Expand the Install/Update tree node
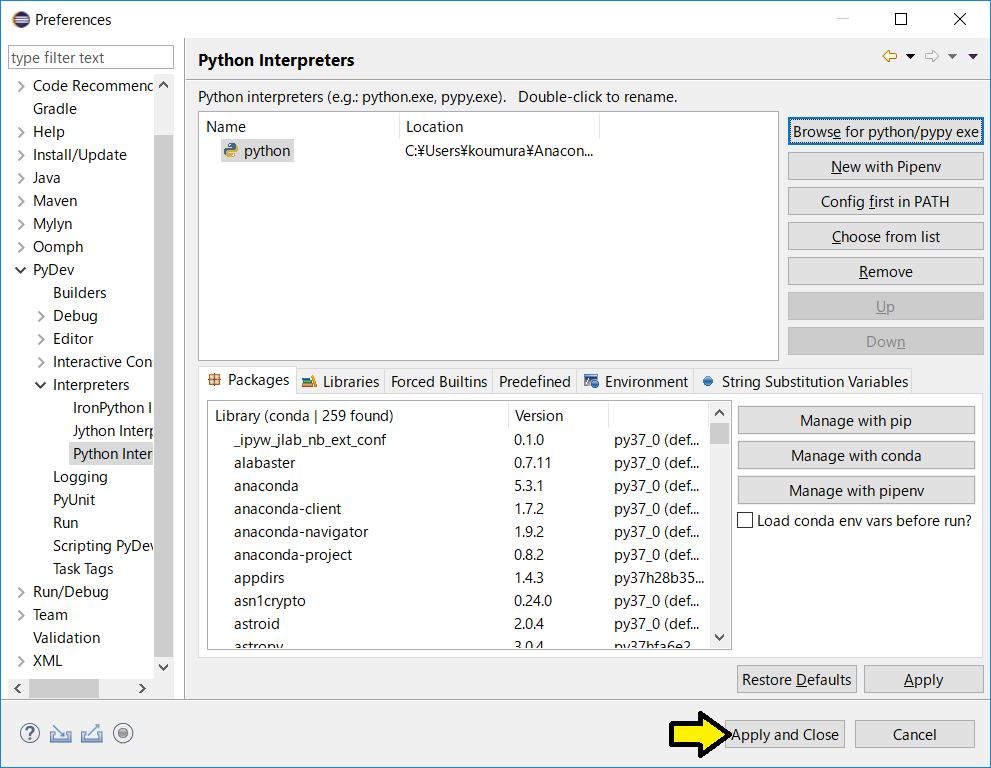Image resolution: width=991 pixels, height=768 pixels. pyautogui.click(x=21, y=155)
